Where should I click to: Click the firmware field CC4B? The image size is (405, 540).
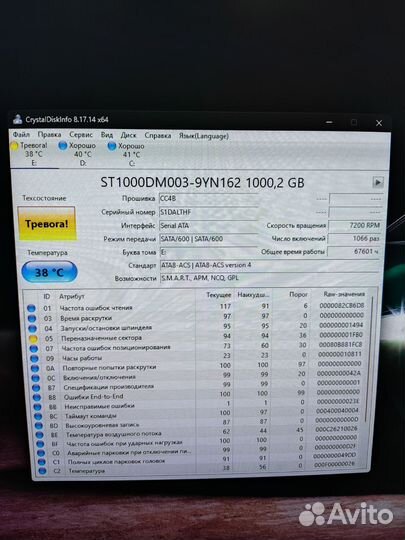coord(208,199)
